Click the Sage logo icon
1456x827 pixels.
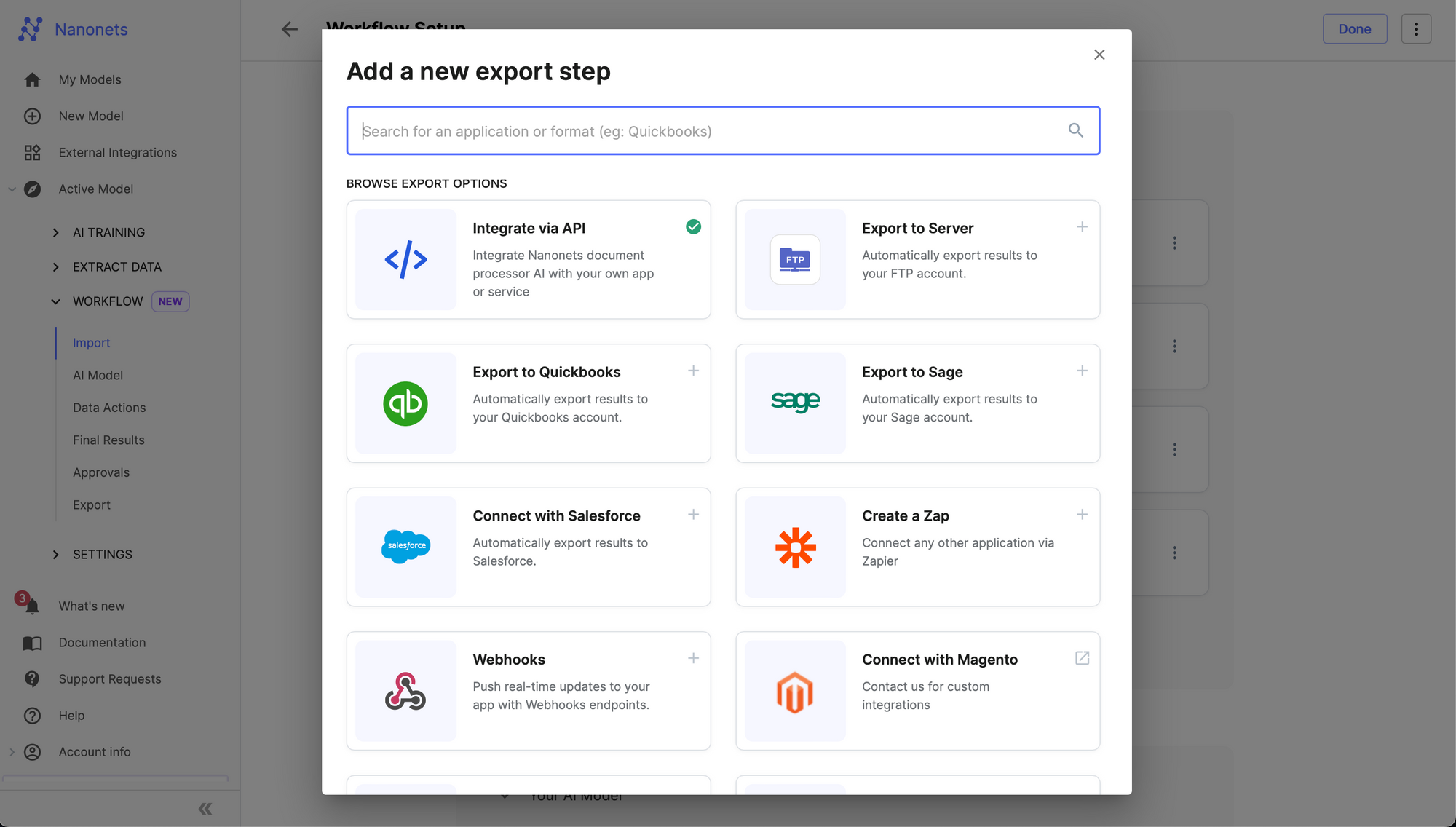795,401
